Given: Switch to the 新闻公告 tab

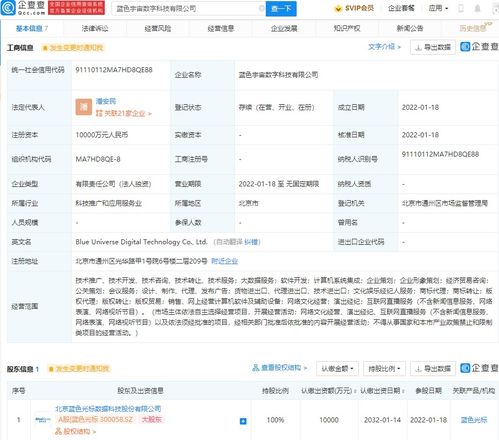Looking at the screenshot, I should [410, 29].
